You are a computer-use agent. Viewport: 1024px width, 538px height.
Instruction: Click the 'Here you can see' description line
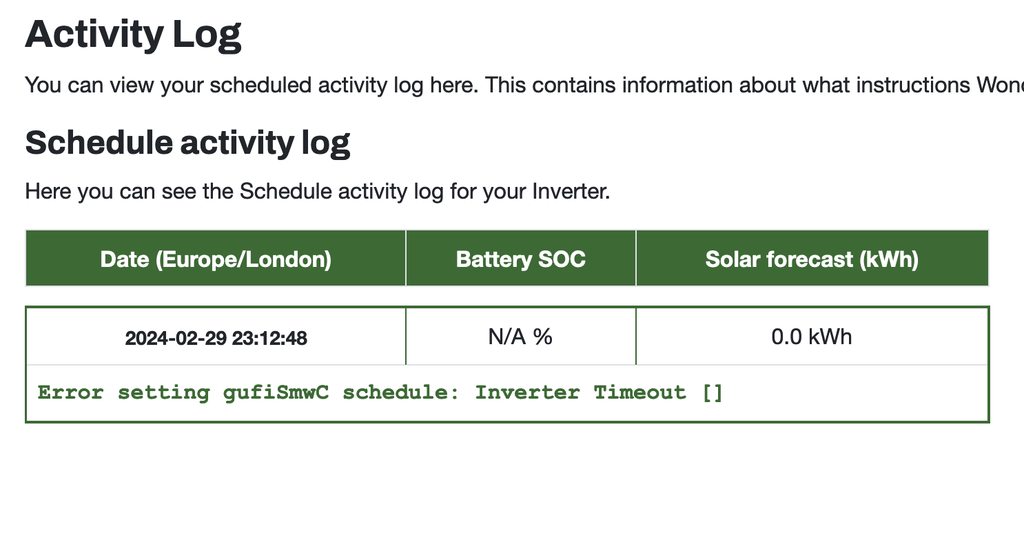tap(316, 190)
